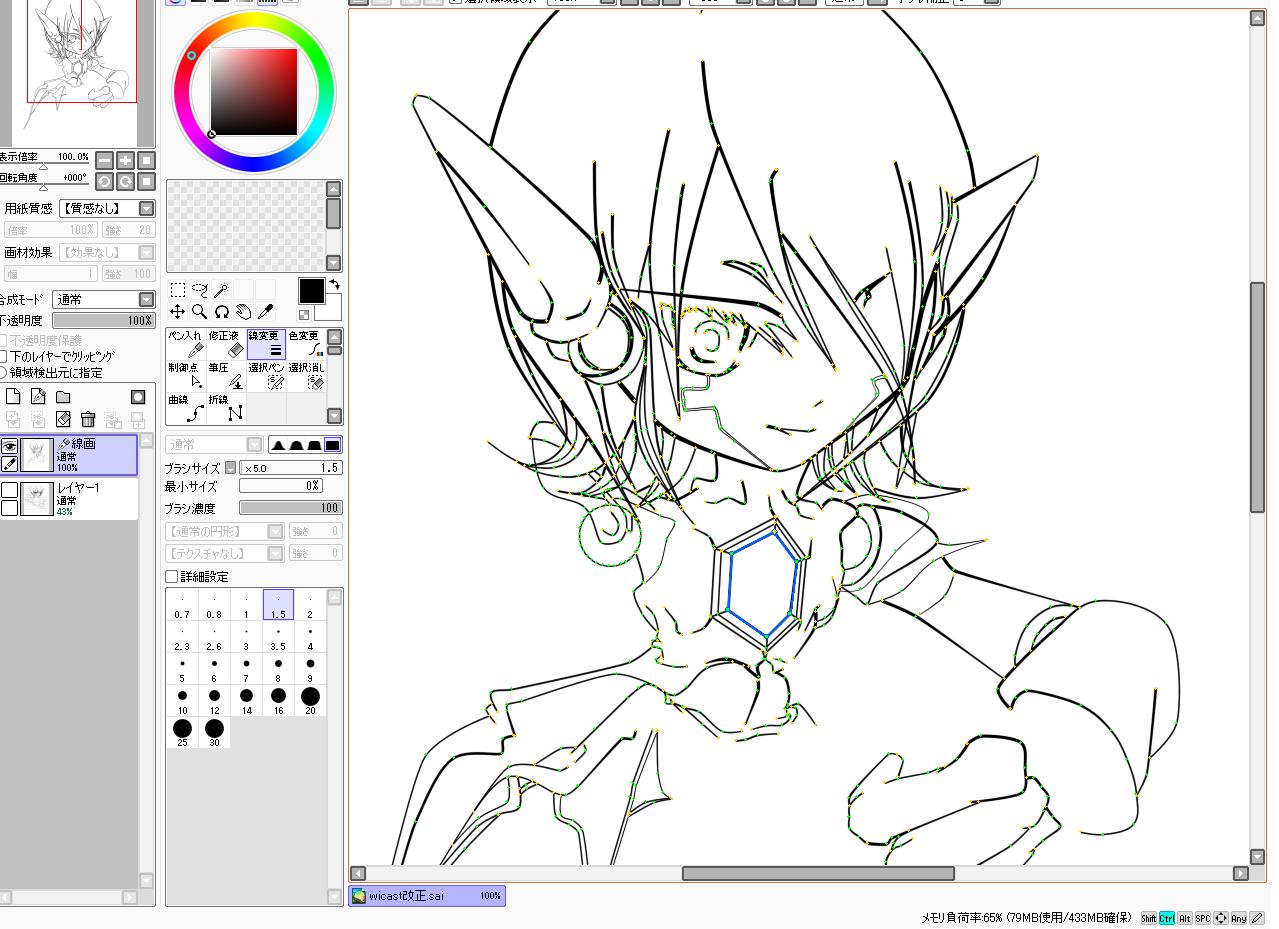
Task: Hide the 線画 layer eye icon
Action: click(9, 447)
